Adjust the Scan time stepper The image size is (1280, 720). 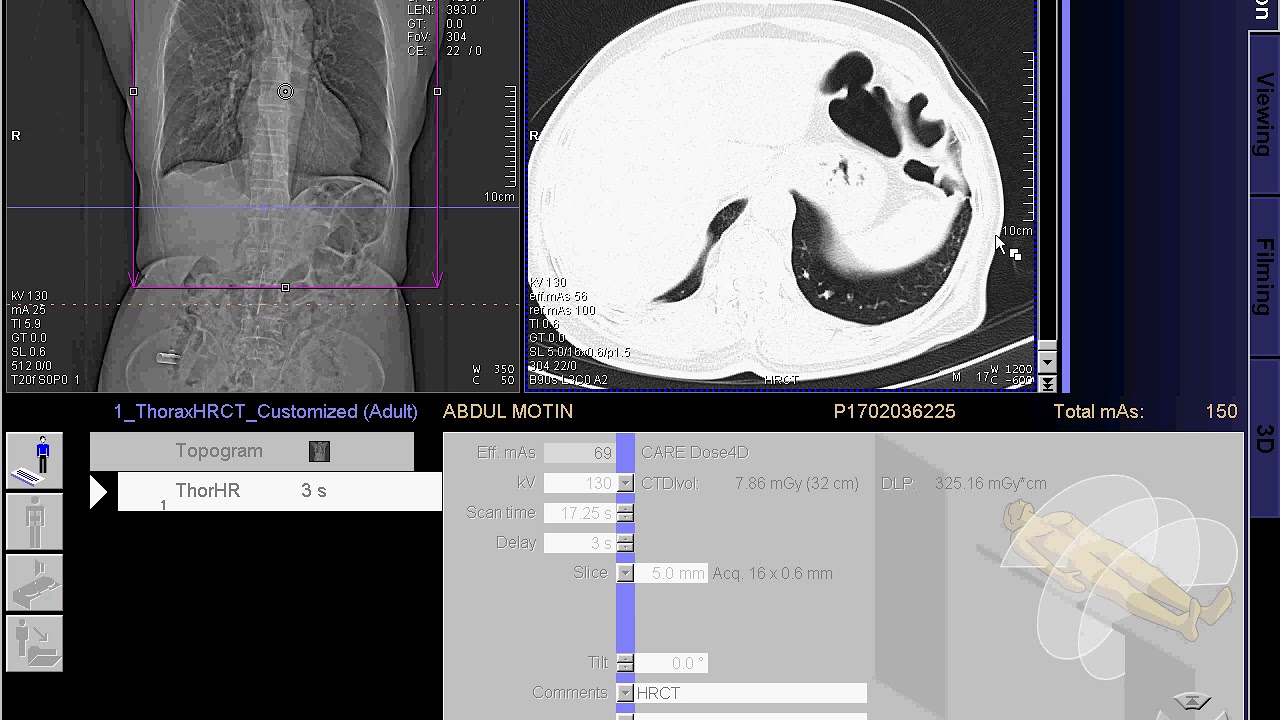(625, 513)
